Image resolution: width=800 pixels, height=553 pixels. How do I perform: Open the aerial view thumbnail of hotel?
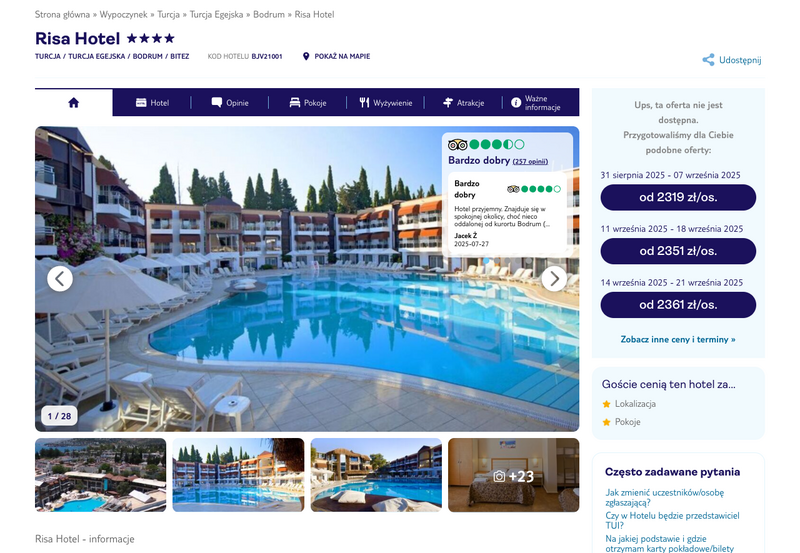pos(101,475)
